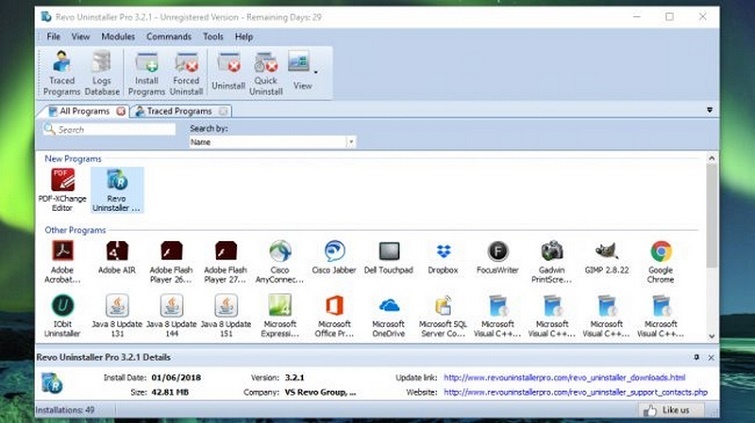Select the GIMP 2.8.22 program icon
Viewport: 755px width, 423px height.
[x=606, y=258]
